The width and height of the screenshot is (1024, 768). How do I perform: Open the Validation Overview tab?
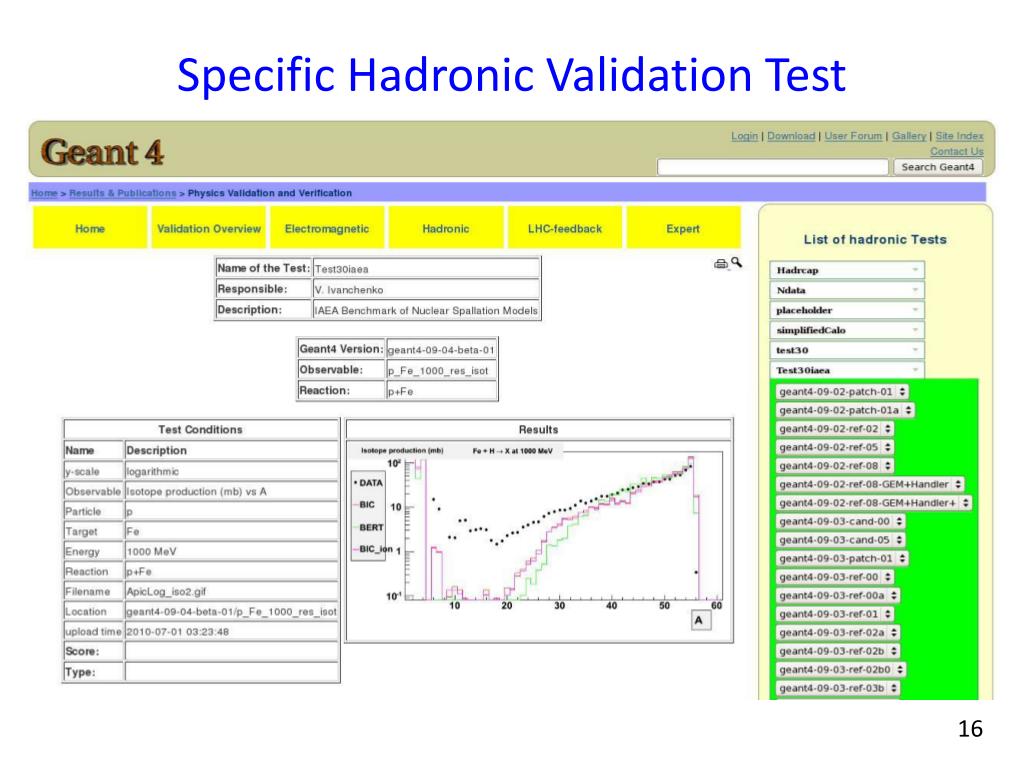pyautogui.click(x=209, y=229)
